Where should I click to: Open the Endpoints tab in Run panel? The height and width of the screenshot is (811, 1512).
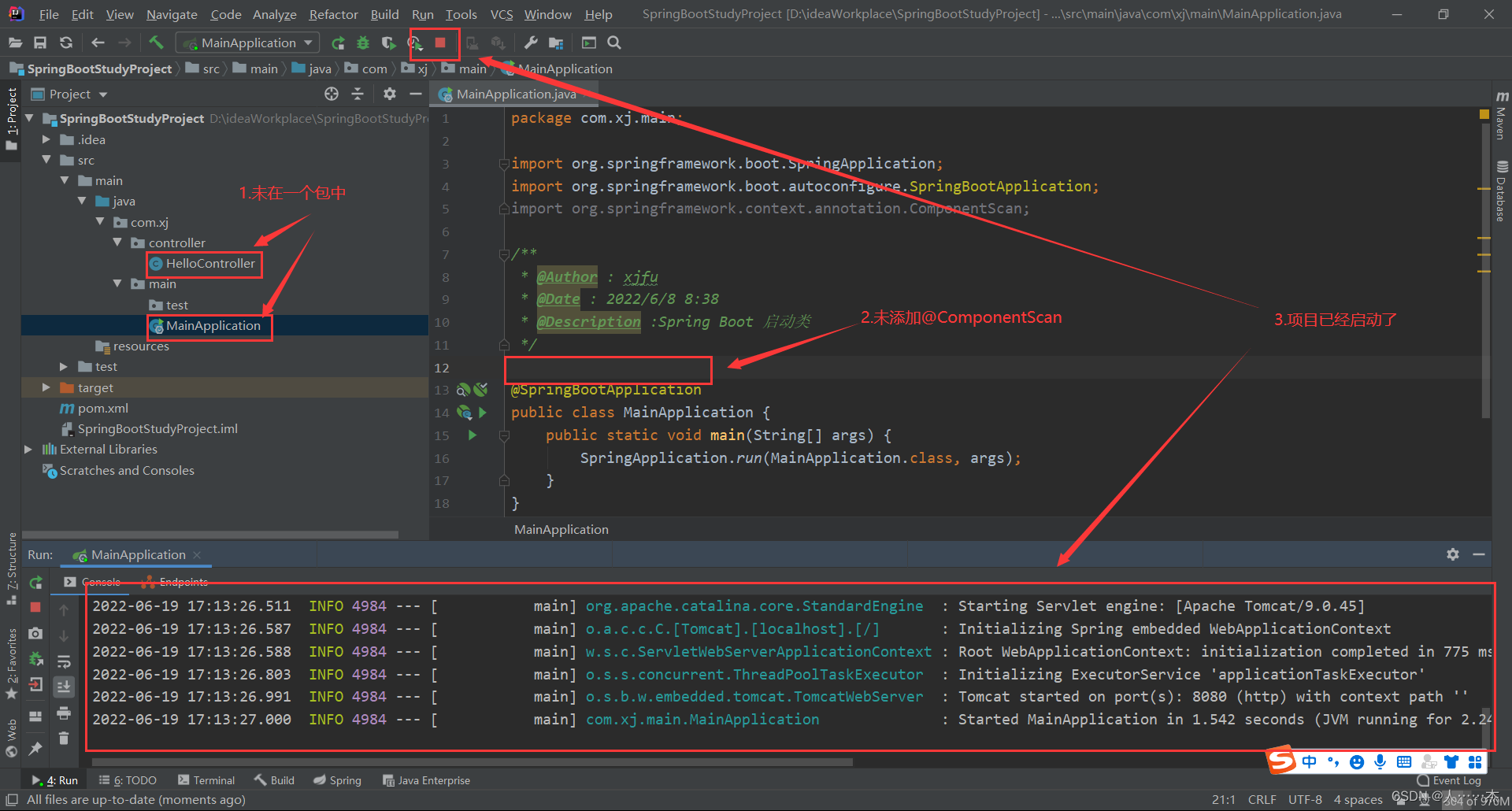[175, 582]
